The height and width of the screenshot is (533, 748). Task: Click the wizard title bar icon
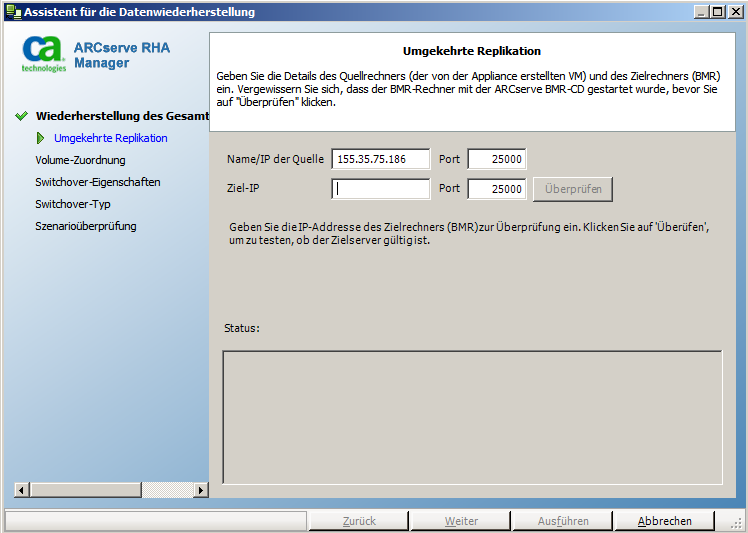[x=13, y=12]
